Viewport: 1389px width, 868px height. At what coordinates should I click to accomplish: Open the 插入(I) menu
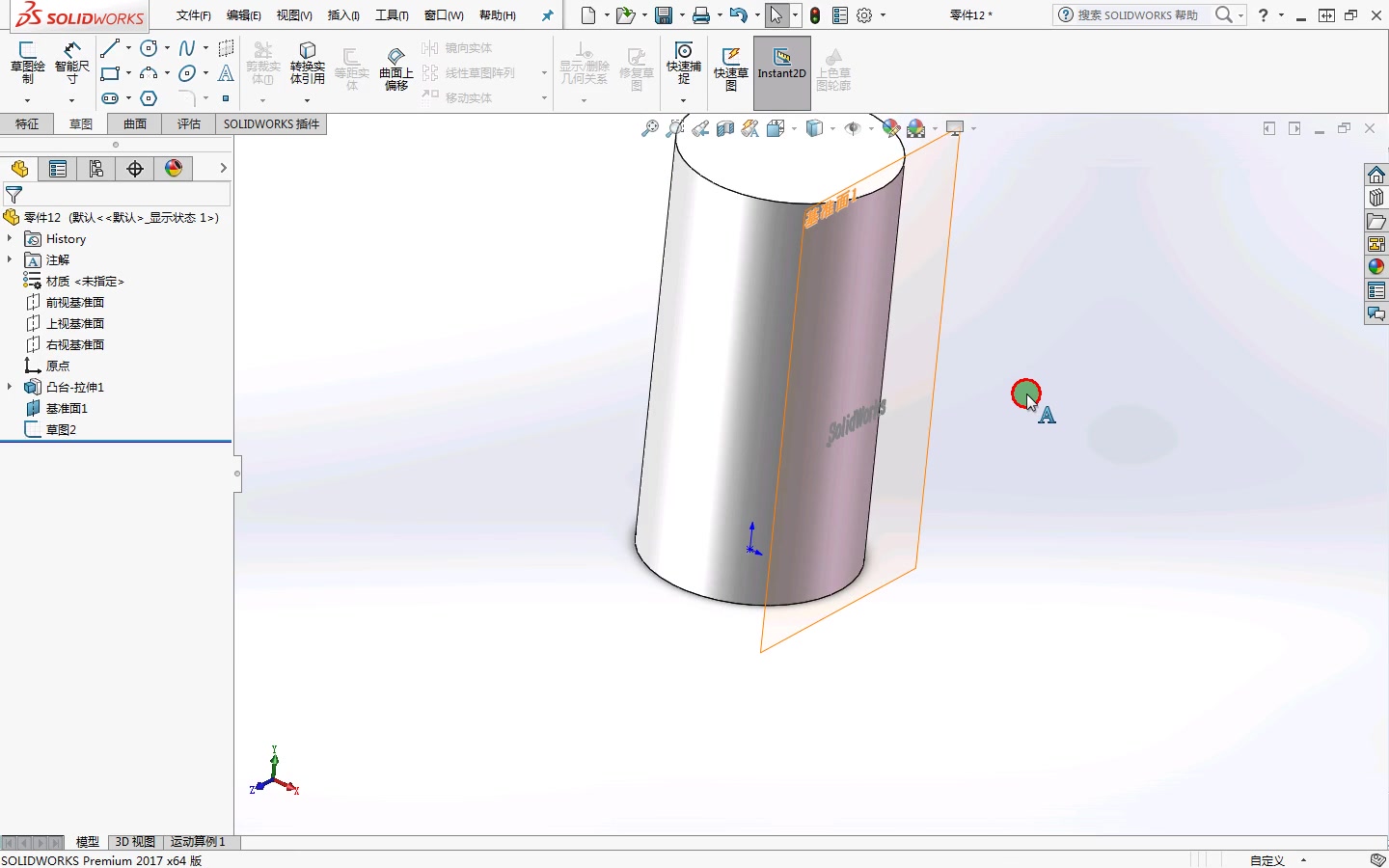coord(343,15)
